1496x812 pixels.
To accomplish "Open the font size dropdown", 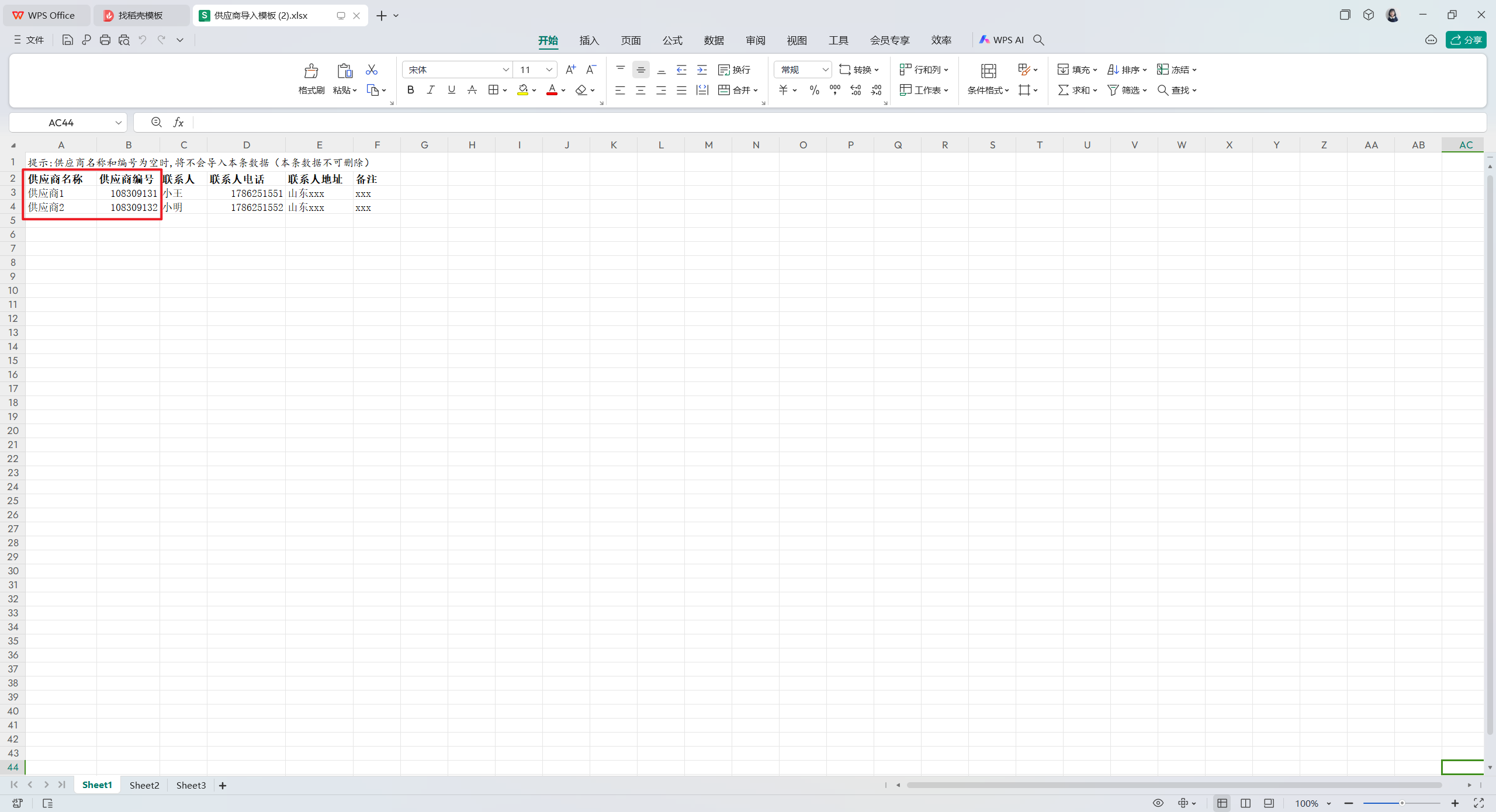I will pyautogui.click(x=549, y=70).
